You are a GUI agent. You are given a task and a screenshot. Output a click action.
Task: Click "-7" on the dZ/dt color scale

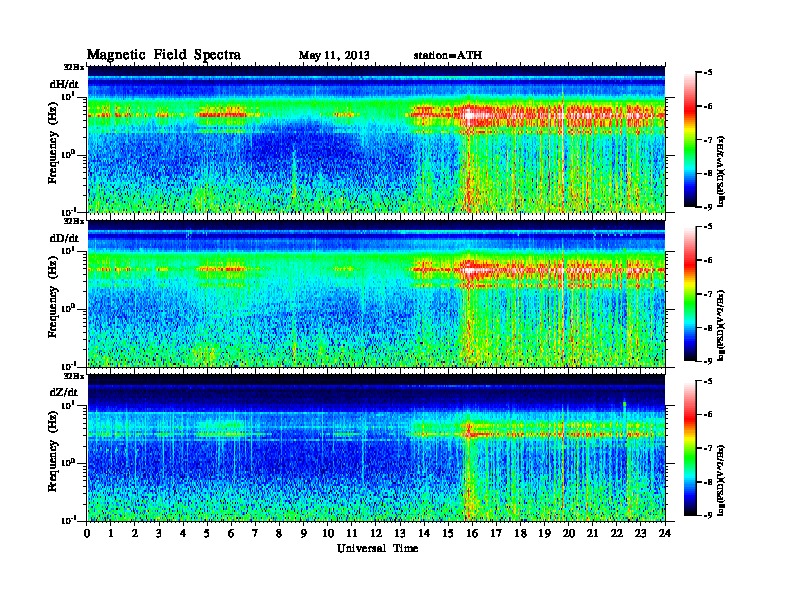707,448
